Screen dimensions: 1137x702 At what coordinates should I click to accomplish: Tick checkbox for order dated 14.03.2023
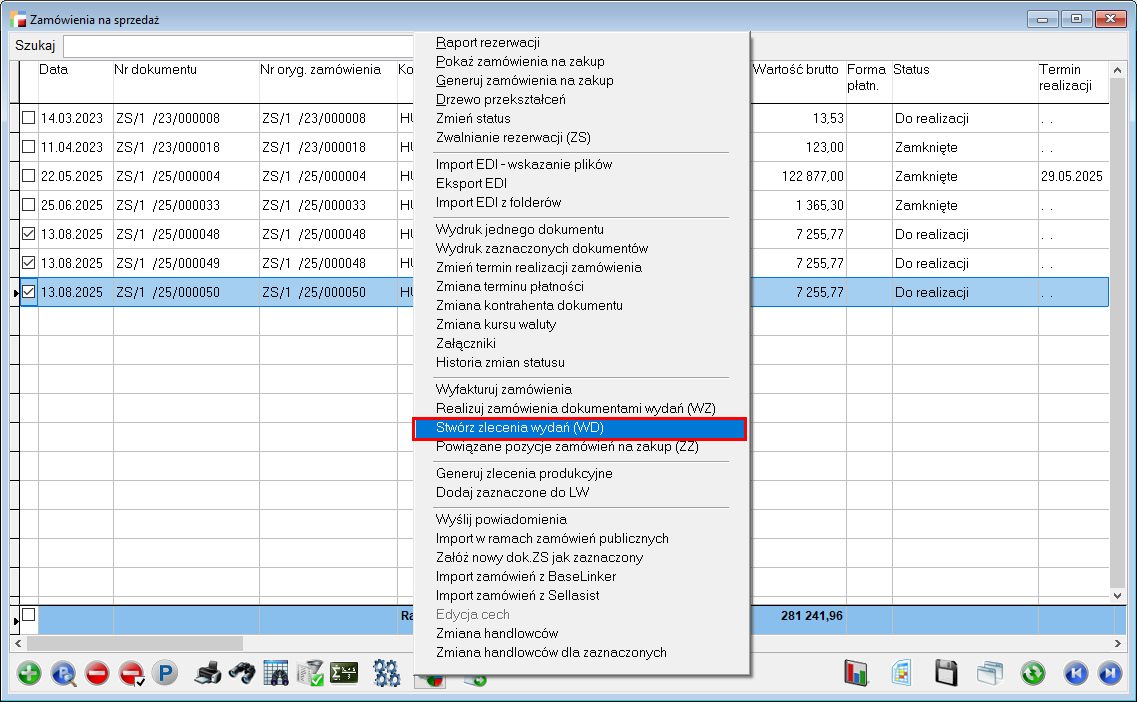(x=29, y=118)
